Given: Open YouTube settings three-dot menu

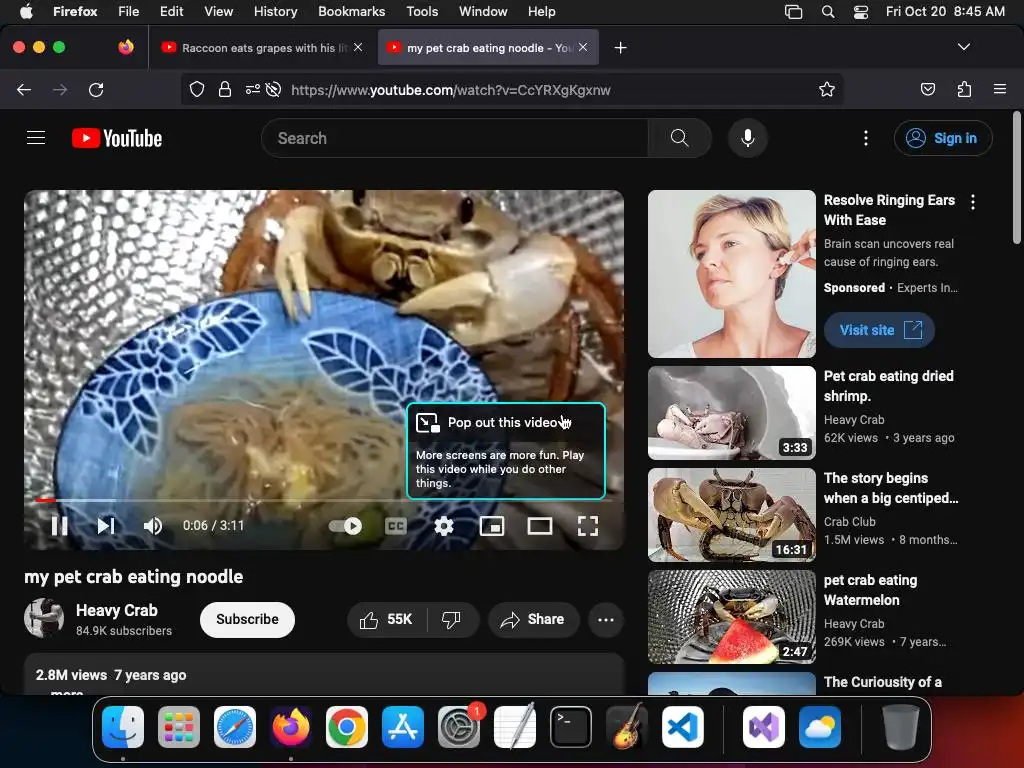Looking at the screenshot, I should coord(866,138).
